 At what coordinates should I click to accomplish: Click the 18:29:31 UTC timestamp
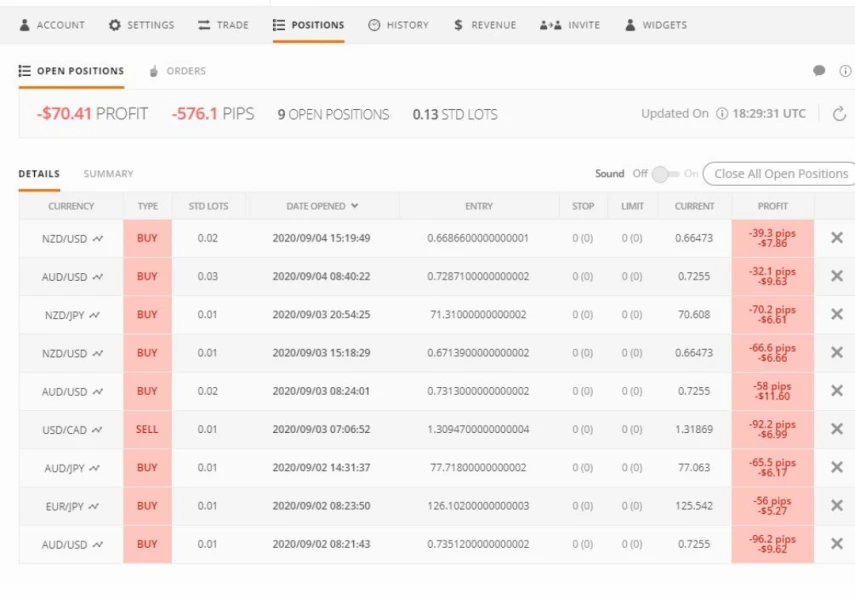pyautogui.click(x=769, y=113)
